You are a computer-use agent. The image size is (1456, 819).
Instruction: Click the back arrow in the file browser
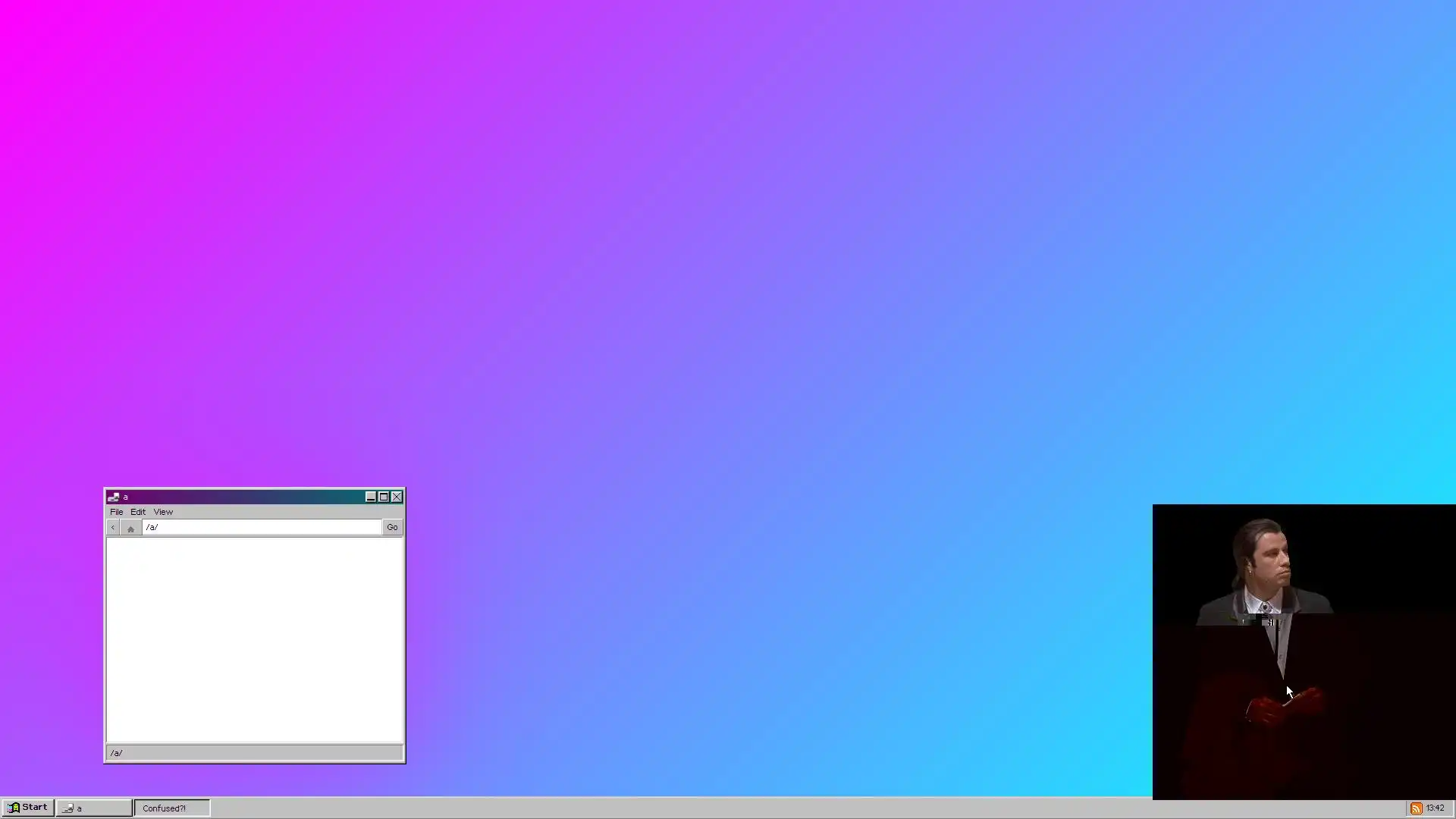click(x=113, y=527)
